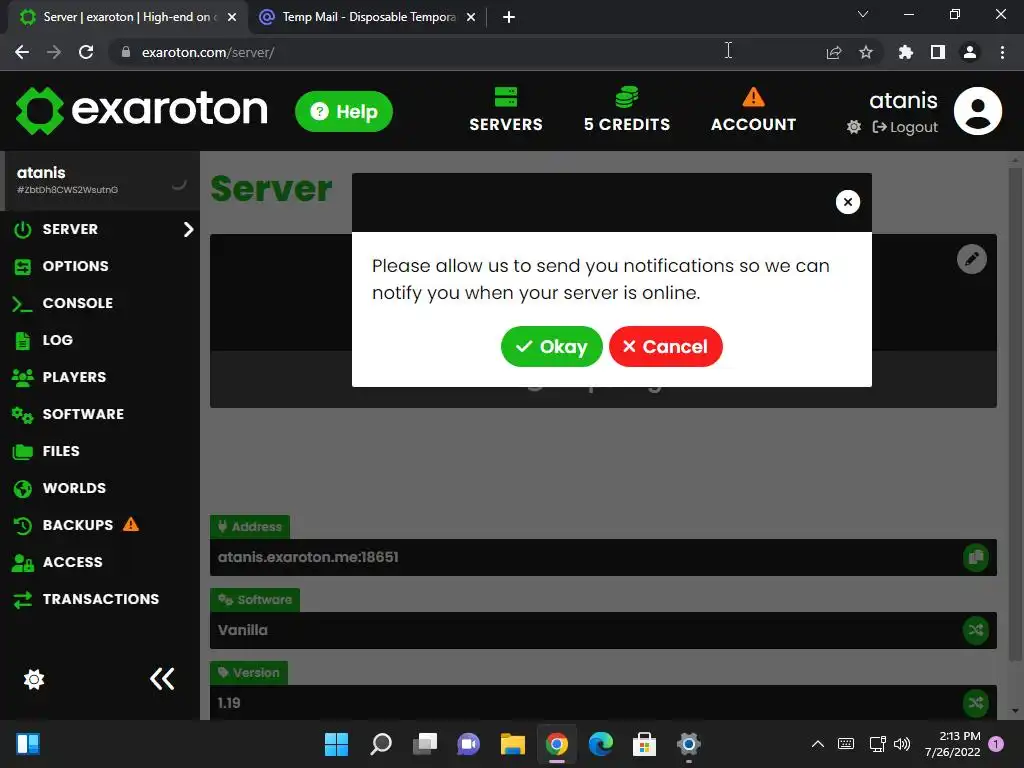Screen dimensions: 1024x768
Task: Click the sidebar settings gear icon
Action: tap(34, 679)
